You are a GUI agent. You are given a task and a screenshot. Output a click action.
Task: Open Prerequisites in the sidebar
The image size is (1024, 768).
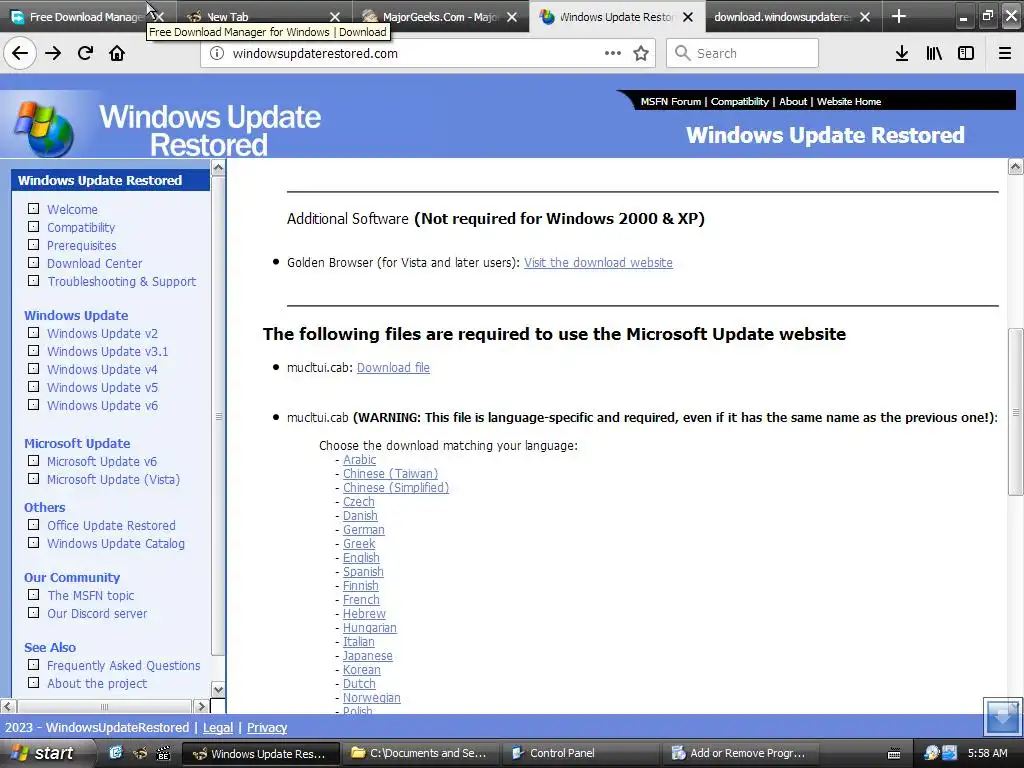(82, 246)
